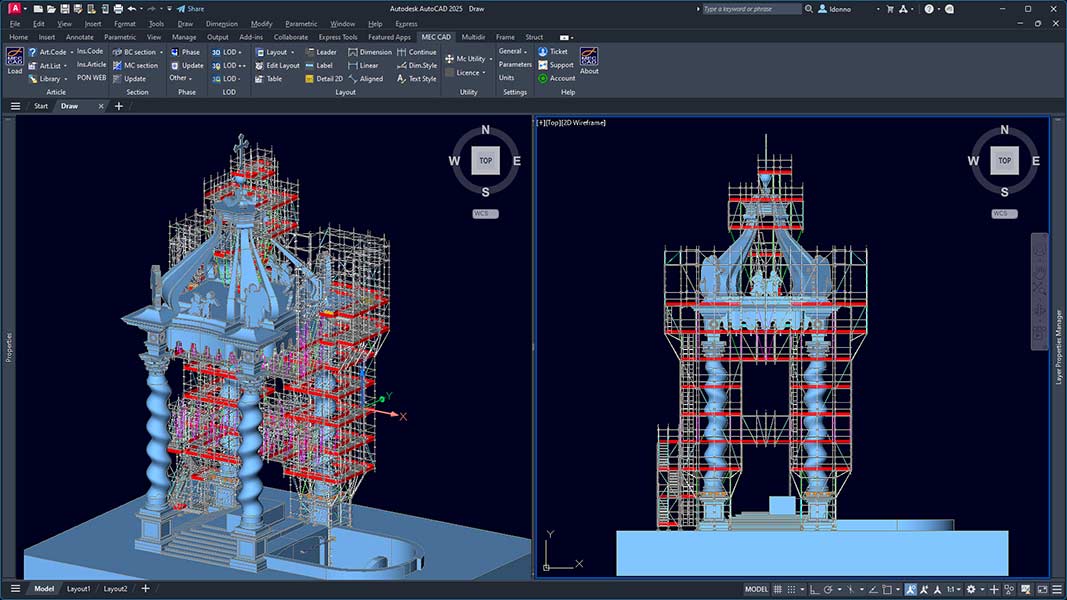Open the Modify menu
The width and height of the screenshot is (1067, 600).
(264, 23)
